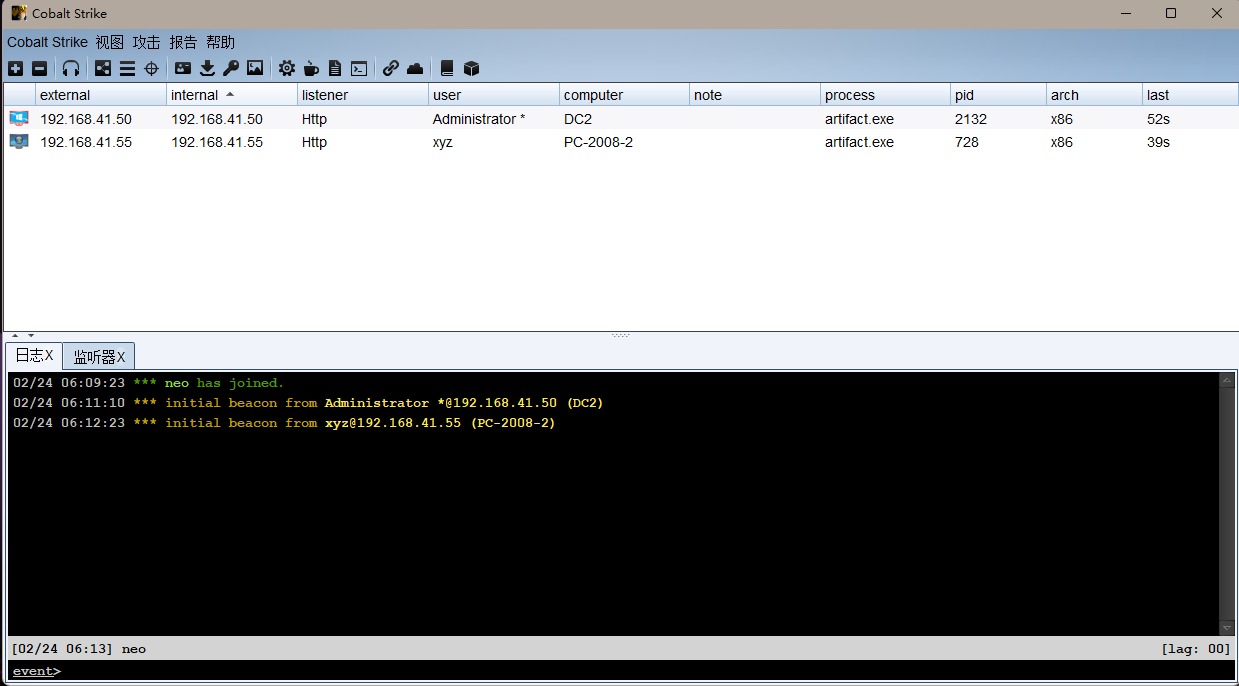Expand split pane using the tiny down arrow
Viewport: 1239px width, 686px height.
pos(30,335)
